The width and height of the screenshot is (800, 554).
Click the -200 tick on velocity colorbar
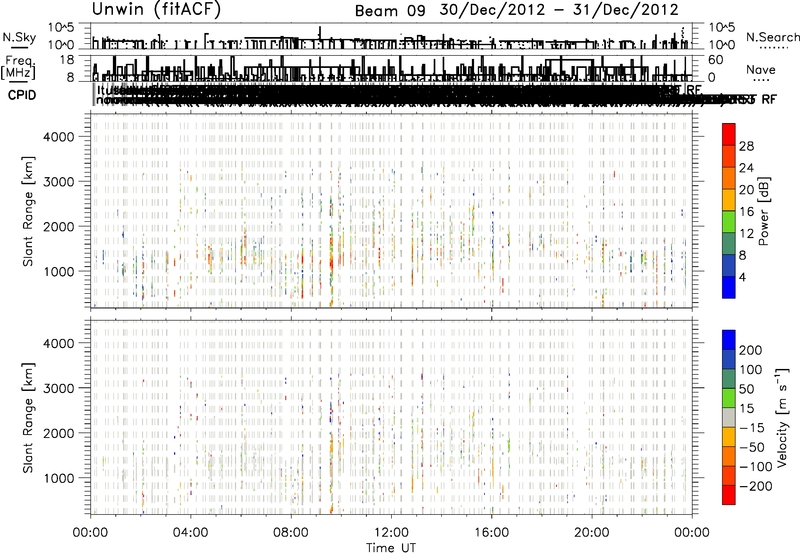pos(756,486)
